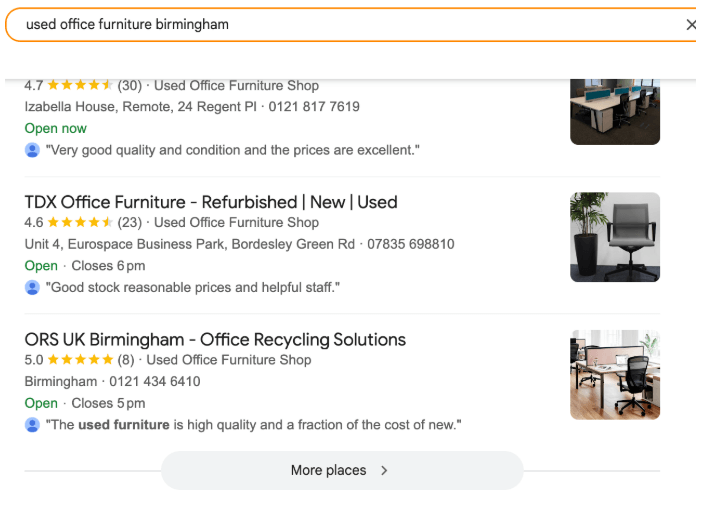This screenshot has height=514, width=703.
Task: Click the TDX Office Furniture star rating
Action: [80, 223]
